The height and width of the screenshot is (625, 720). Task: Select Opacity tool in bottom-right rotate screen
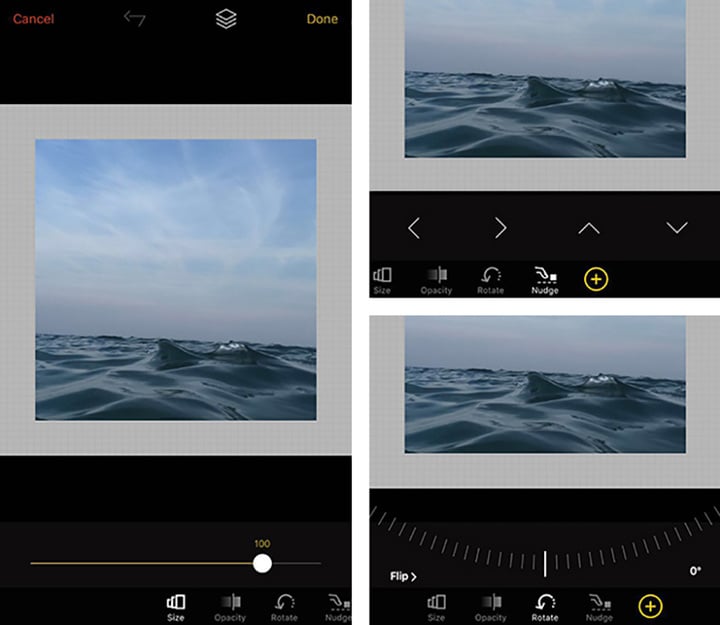click(x=490, y=608)
